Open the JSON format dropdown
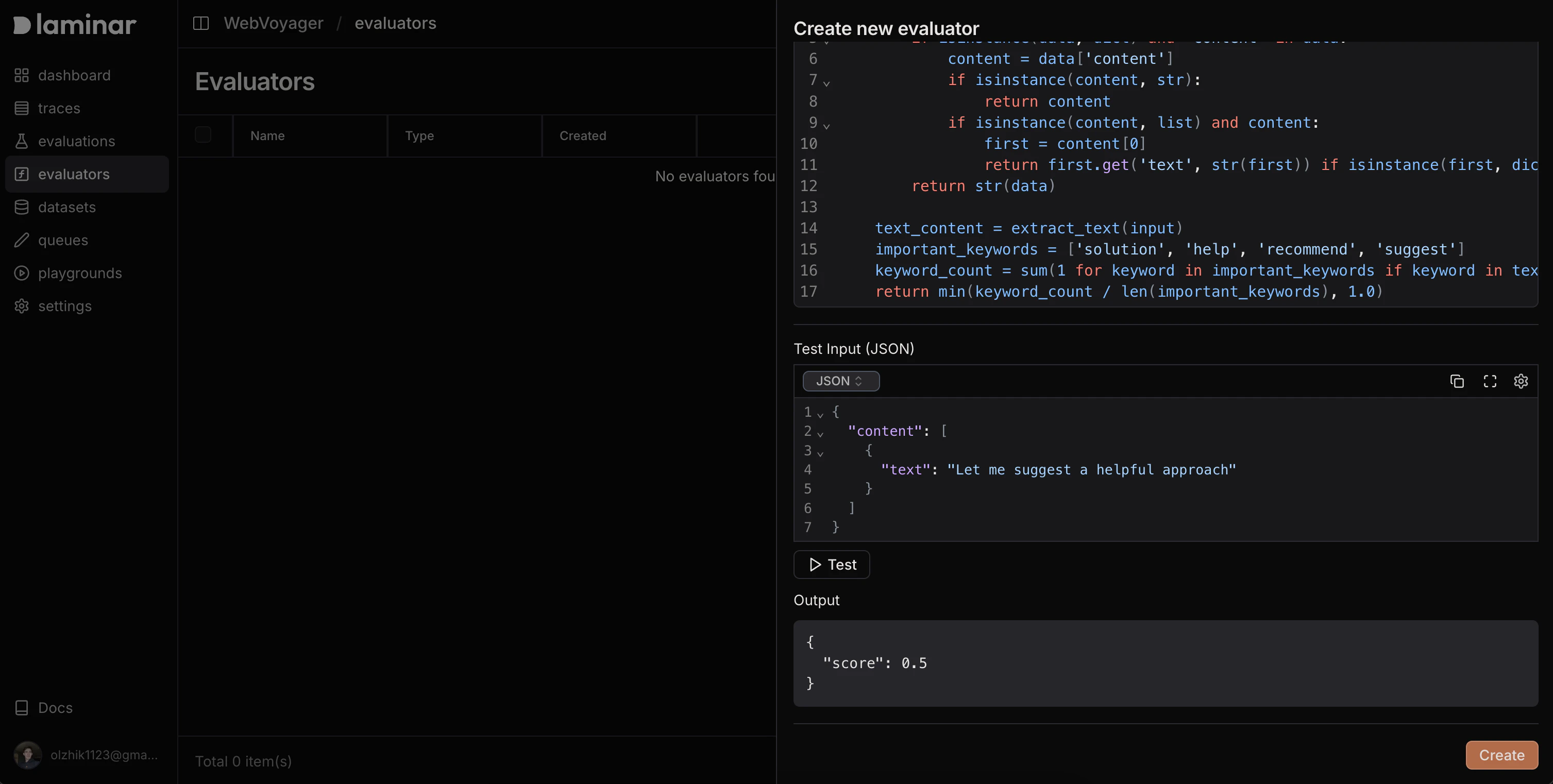 click(840, 381)
